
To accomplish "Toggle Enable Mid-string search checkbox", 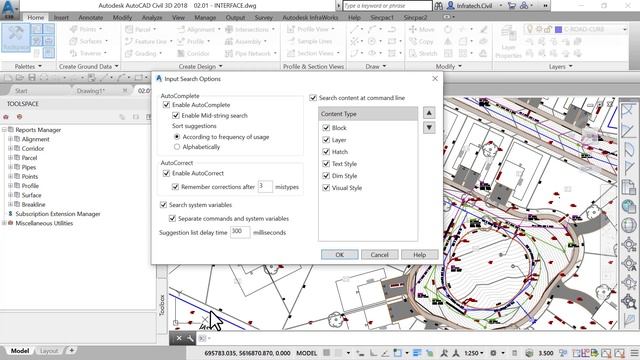I will [x=176, y=116].
